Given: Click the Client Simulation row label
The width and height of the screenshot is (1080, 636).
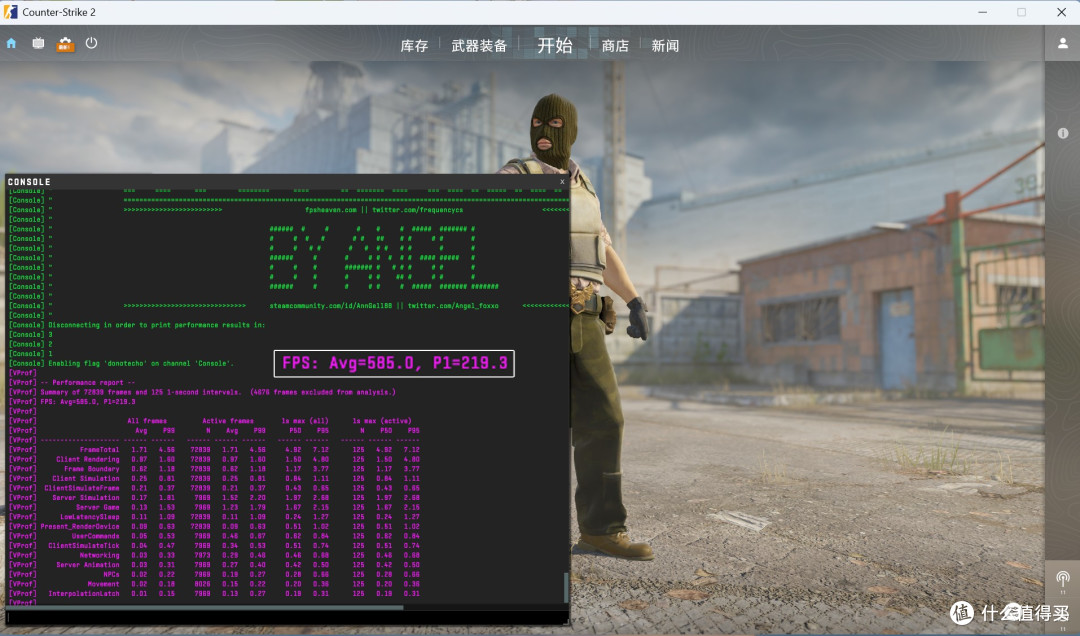Looking at the screenshot, I should click(85, 479).
